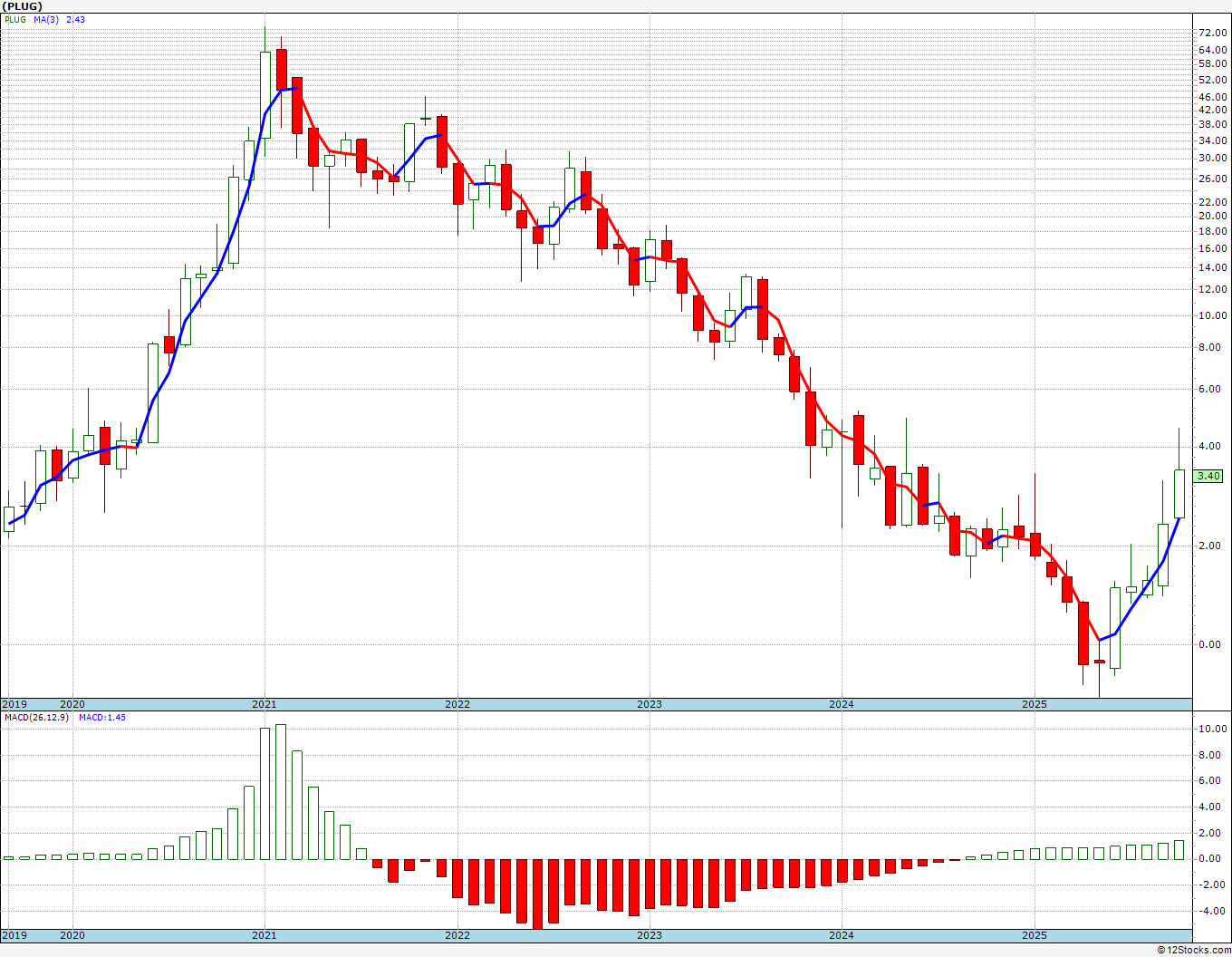The height and width of the screenshot is (957, 1232).
Task: Click the latest green candlestick near 3.40
Action: 1179,493
